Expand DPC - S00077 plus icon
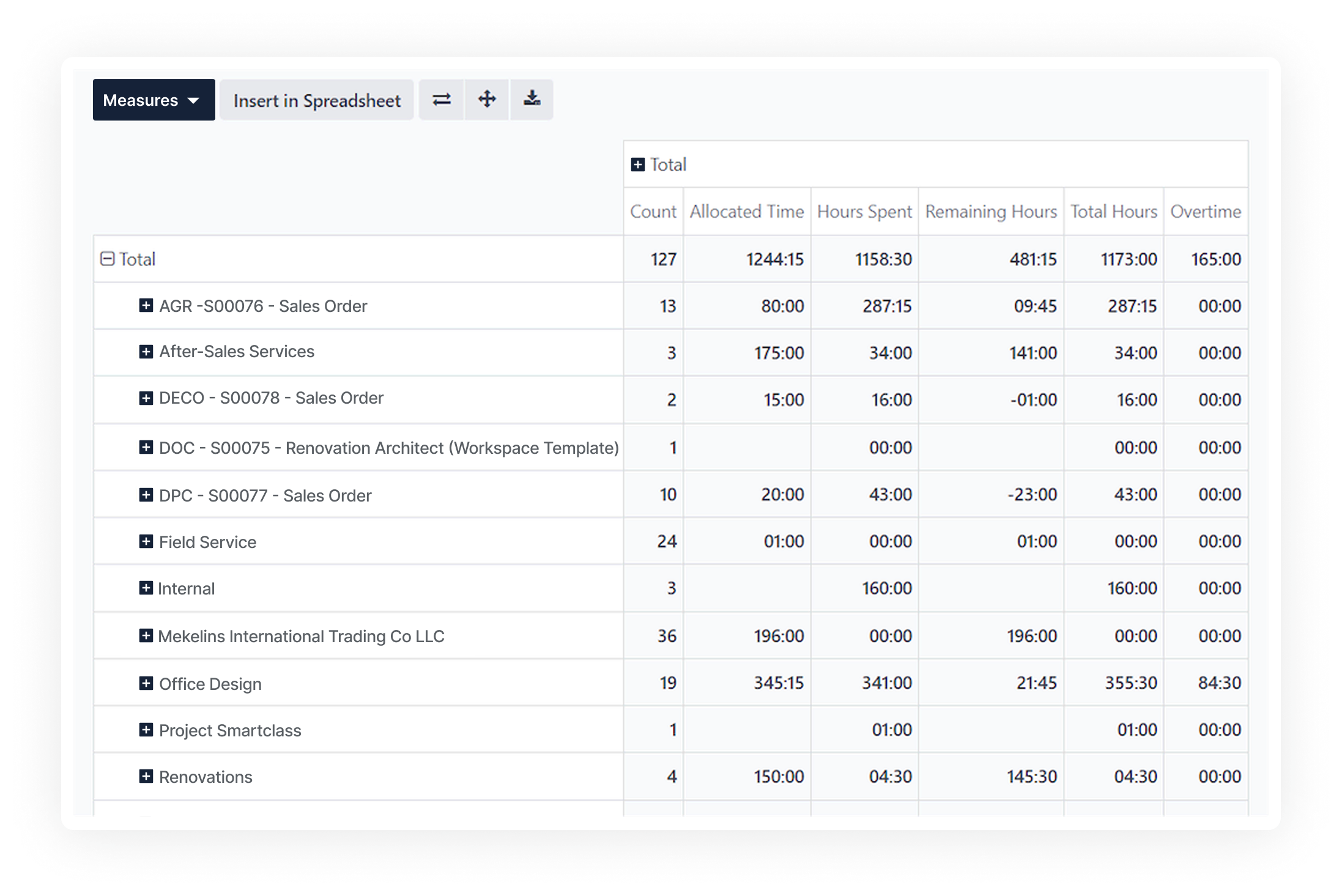1342x896 pixels. coord(146,495)
